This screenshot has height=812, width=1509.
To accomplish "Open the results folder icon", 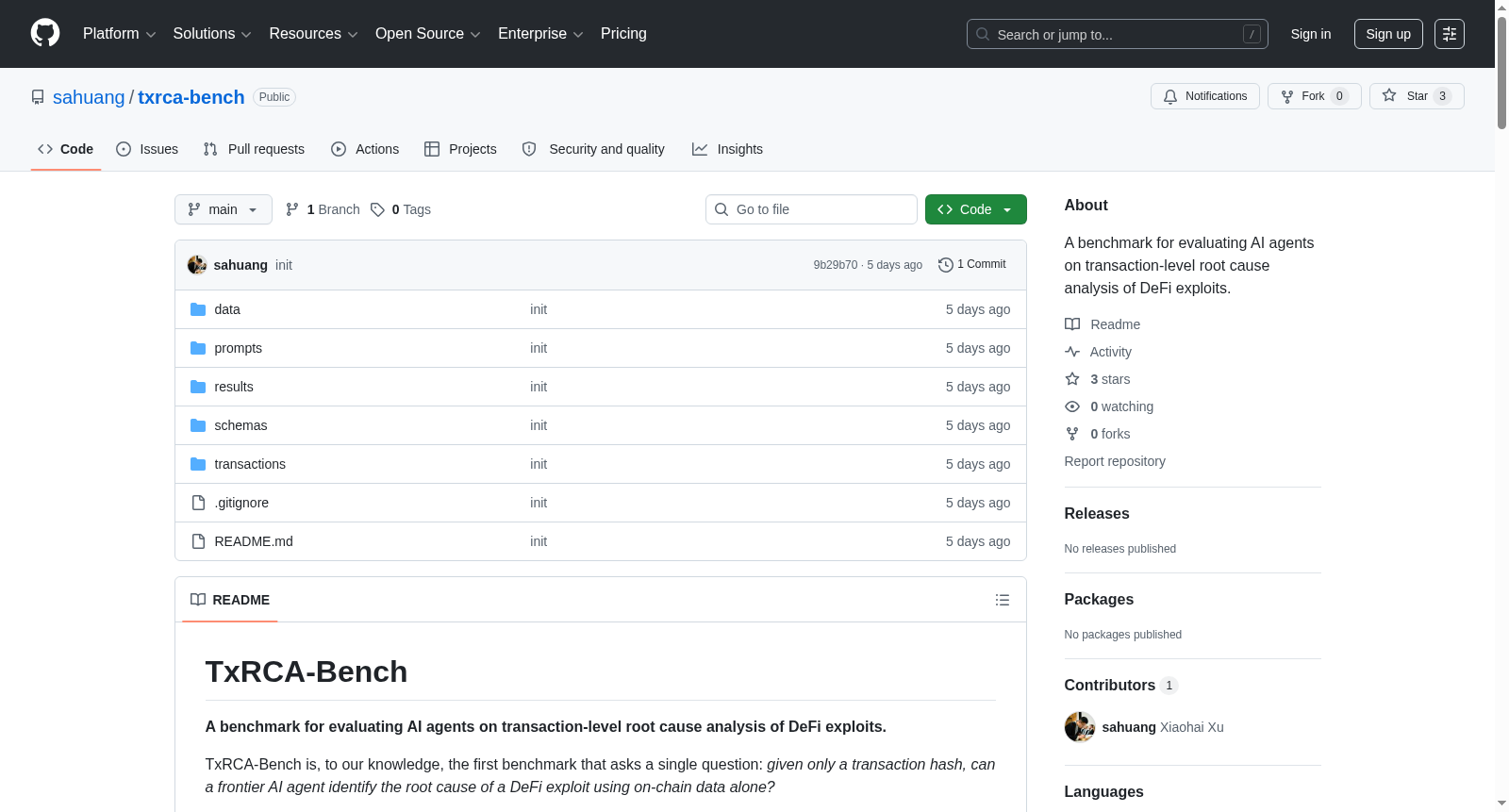I will [198, 387].
